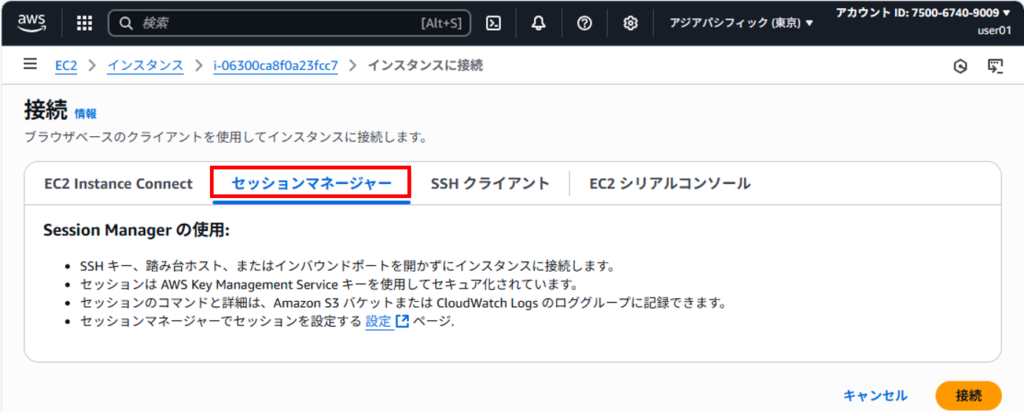This screenshot has height=416, width=1024.
Task: Expand the アジアパシフィック (東京) region dropdown
Action: (741, 24)
